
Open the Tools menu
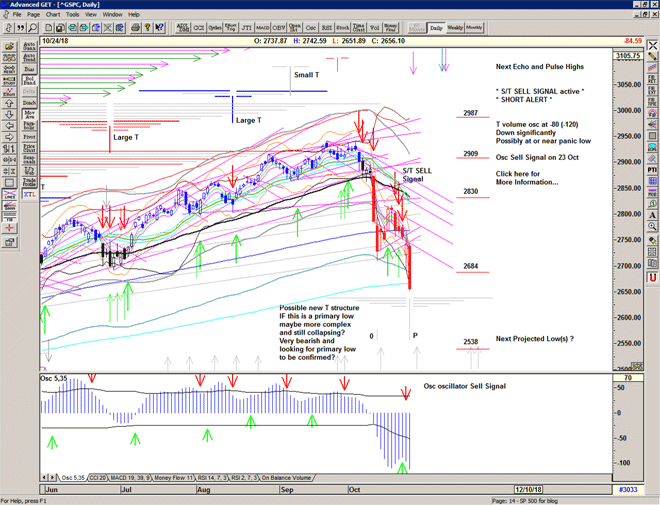pyautogui.click(x=74, y=15)
